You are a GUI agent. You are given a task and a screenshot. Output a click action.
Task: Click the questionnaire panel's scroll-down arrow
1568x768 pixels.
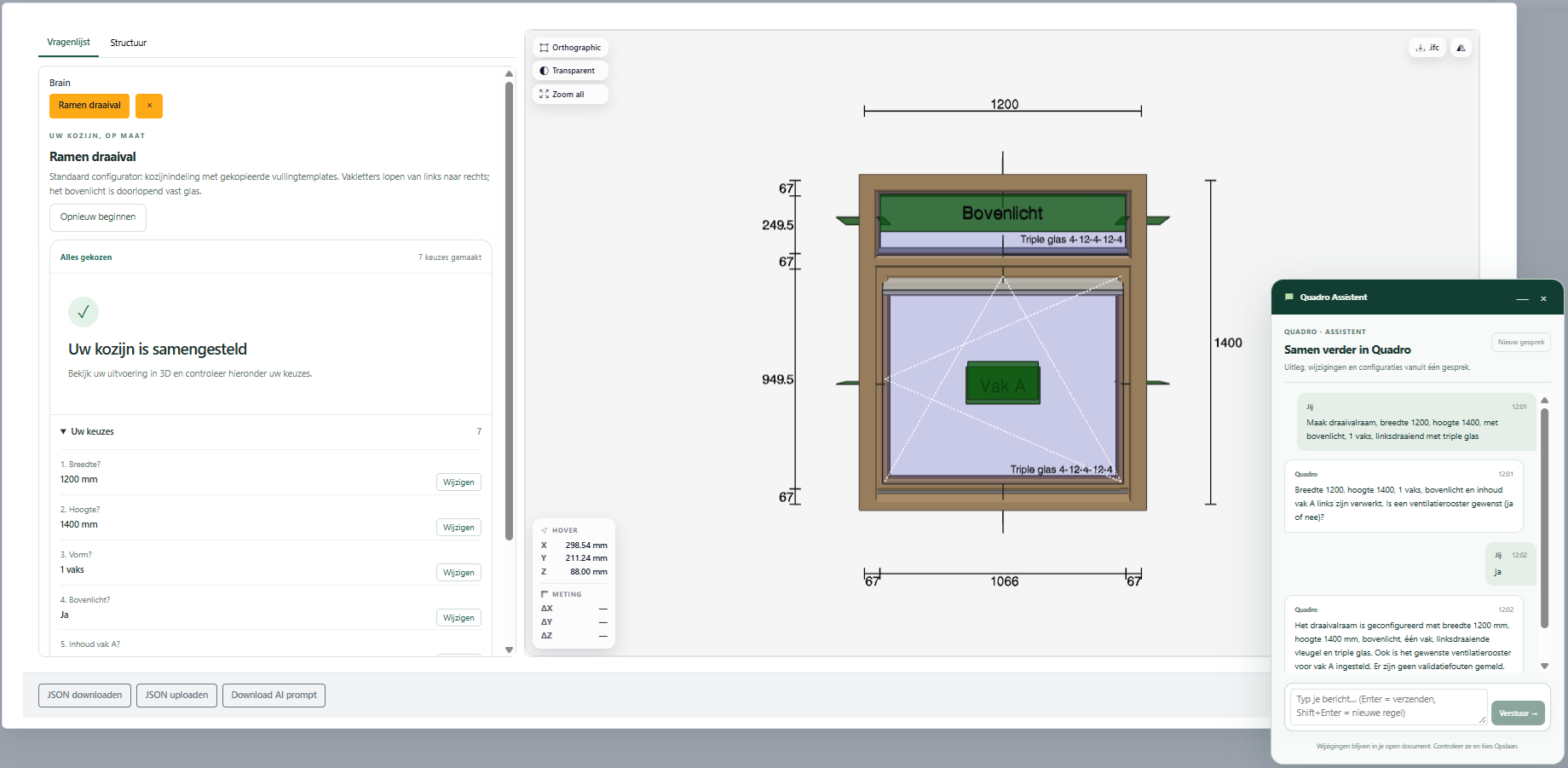coord(510,650)
